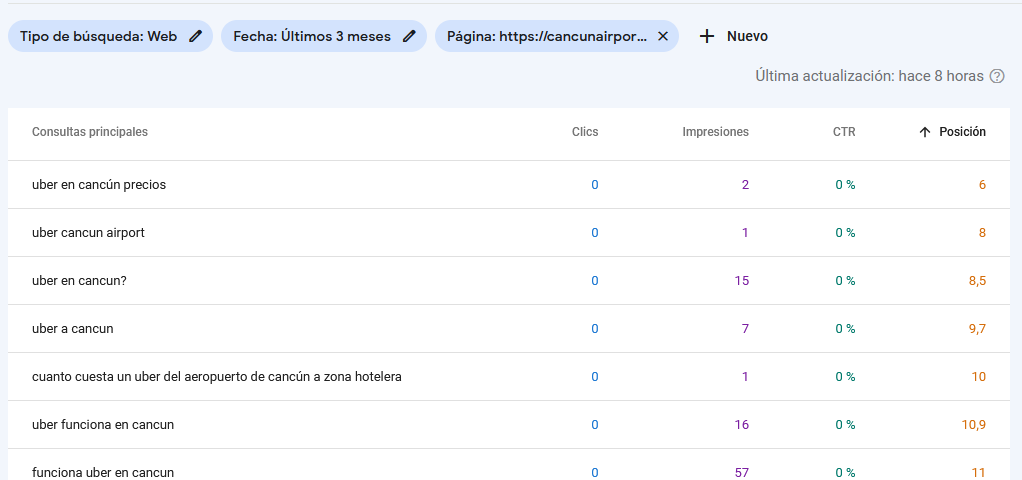Sort by Posición column header
Screen dimensions: 1022x480
(x=962, y=132)
